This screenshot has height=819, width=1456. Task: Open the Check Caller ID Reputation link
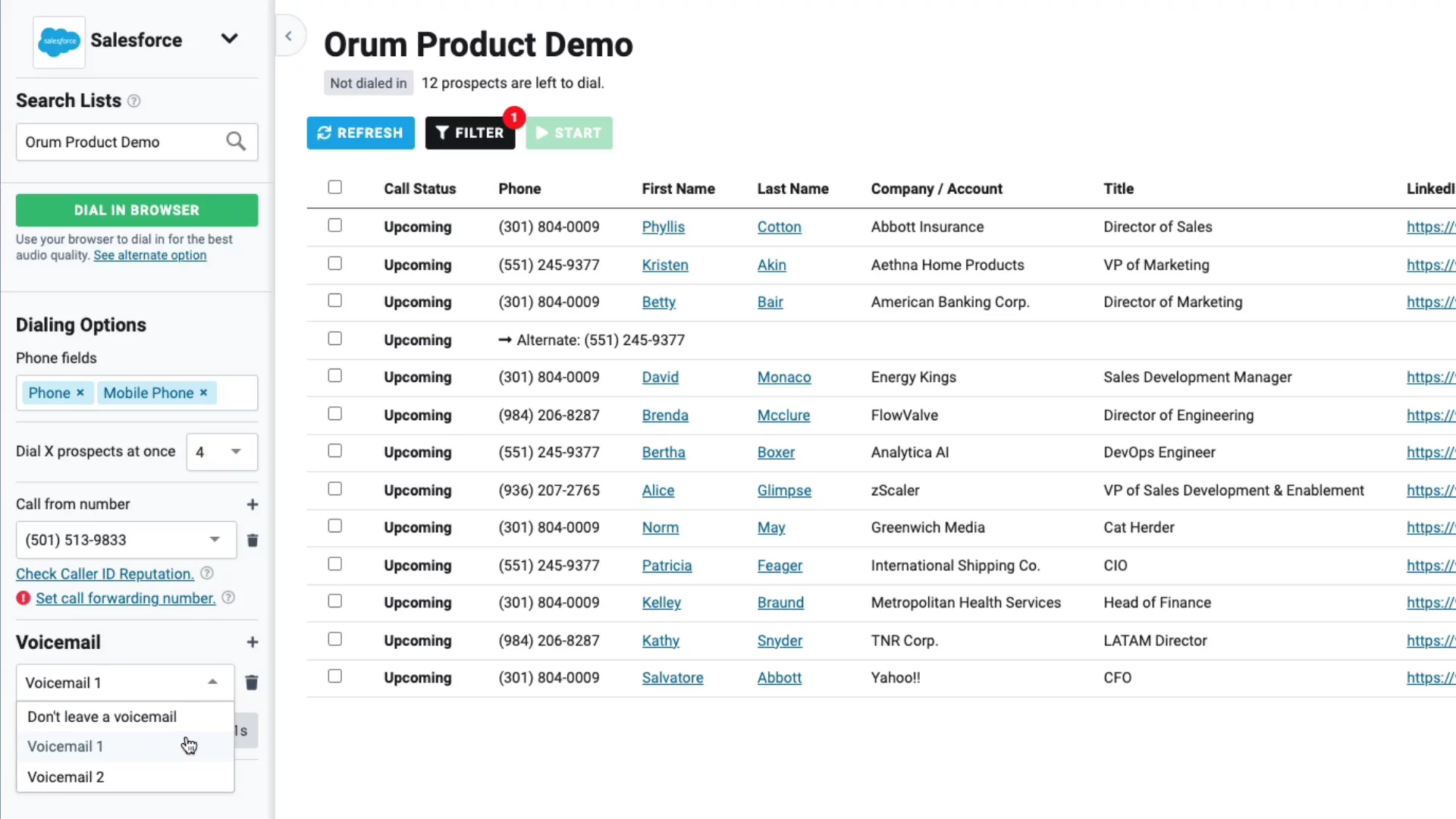tap(105, 574)
